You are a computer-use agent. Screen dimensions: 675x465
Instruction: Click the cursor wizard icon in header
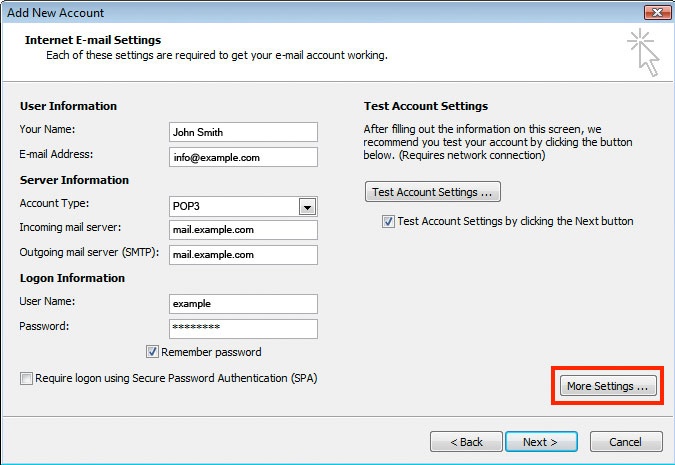click(x=644, y=53)
